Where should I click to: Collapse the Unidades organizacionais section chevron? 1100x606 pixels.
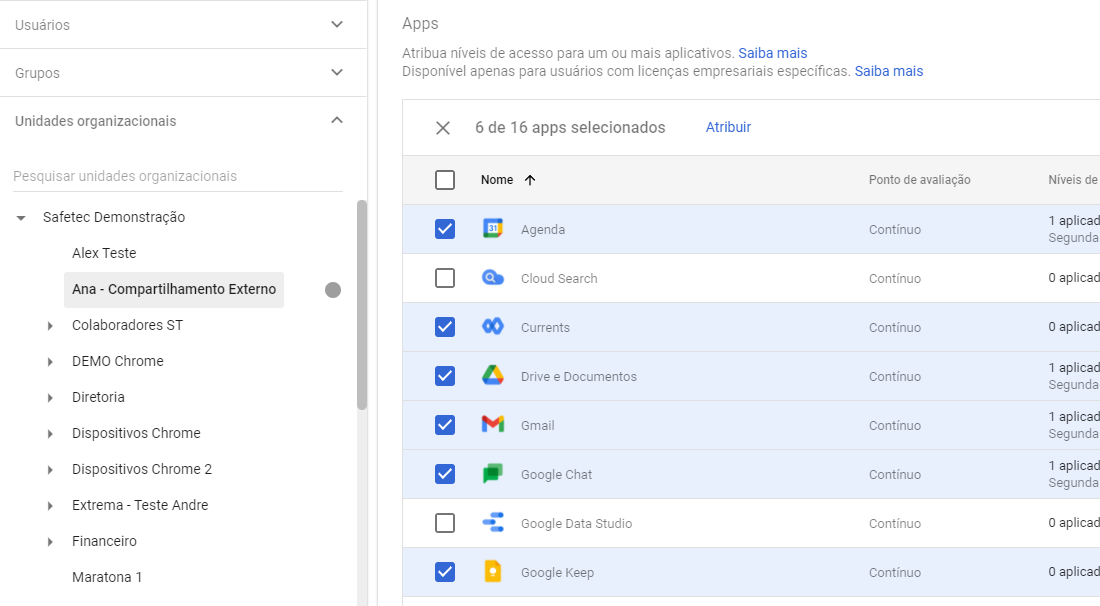pos(337,120)
